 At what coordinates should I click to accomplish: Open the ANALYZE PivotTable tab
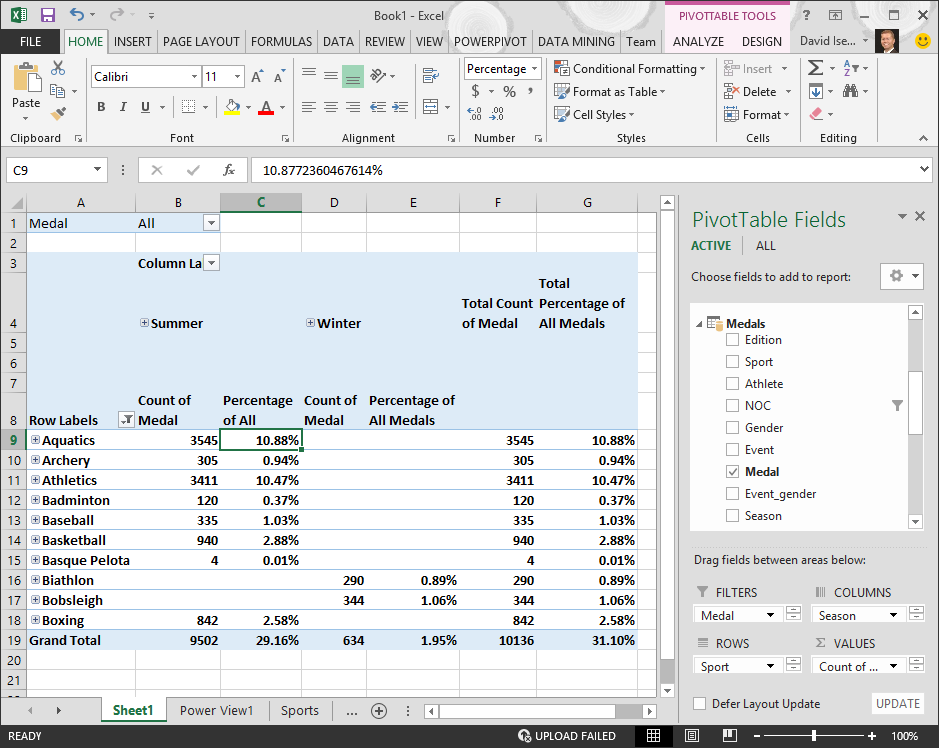point(698,42)
